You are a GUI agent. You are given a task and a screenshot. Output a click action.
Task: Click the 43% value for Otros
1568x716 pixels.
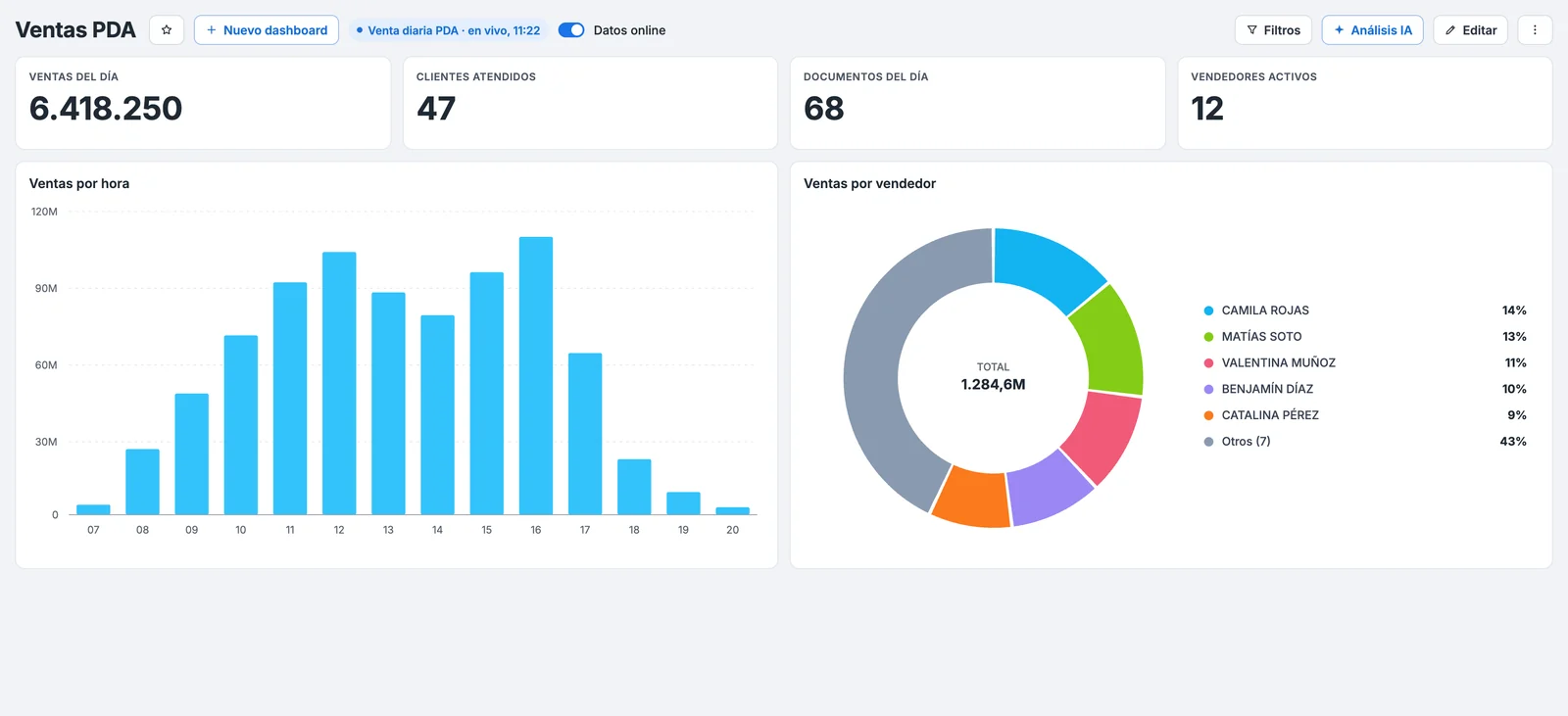[1513, 442]
